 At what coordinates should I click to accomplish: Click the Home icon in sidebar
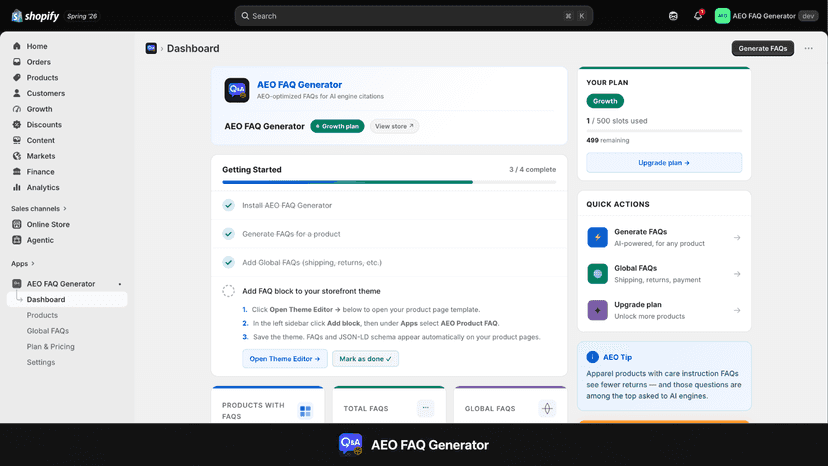(x=17, y=46)
